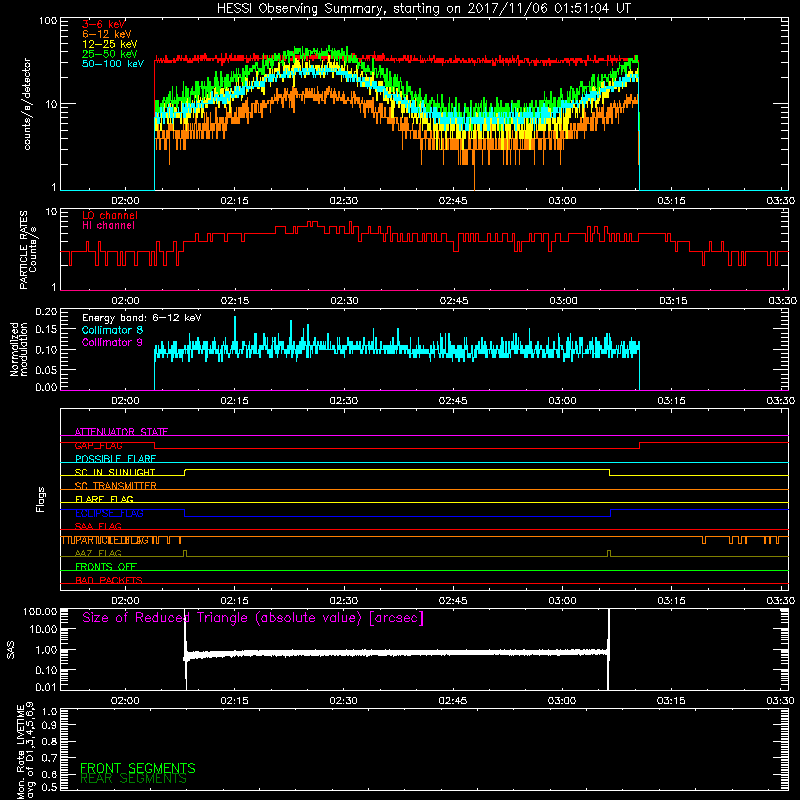
Task: Click the SAA_FLAG label
Action: point(98,526)
